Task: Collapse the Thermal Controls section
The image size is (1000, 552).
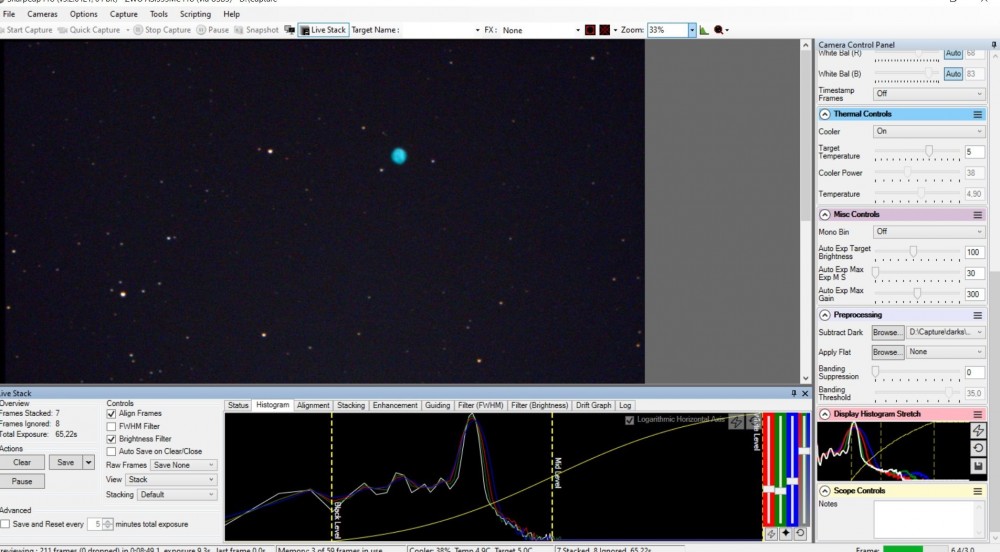Action: (x=825, y=114)
